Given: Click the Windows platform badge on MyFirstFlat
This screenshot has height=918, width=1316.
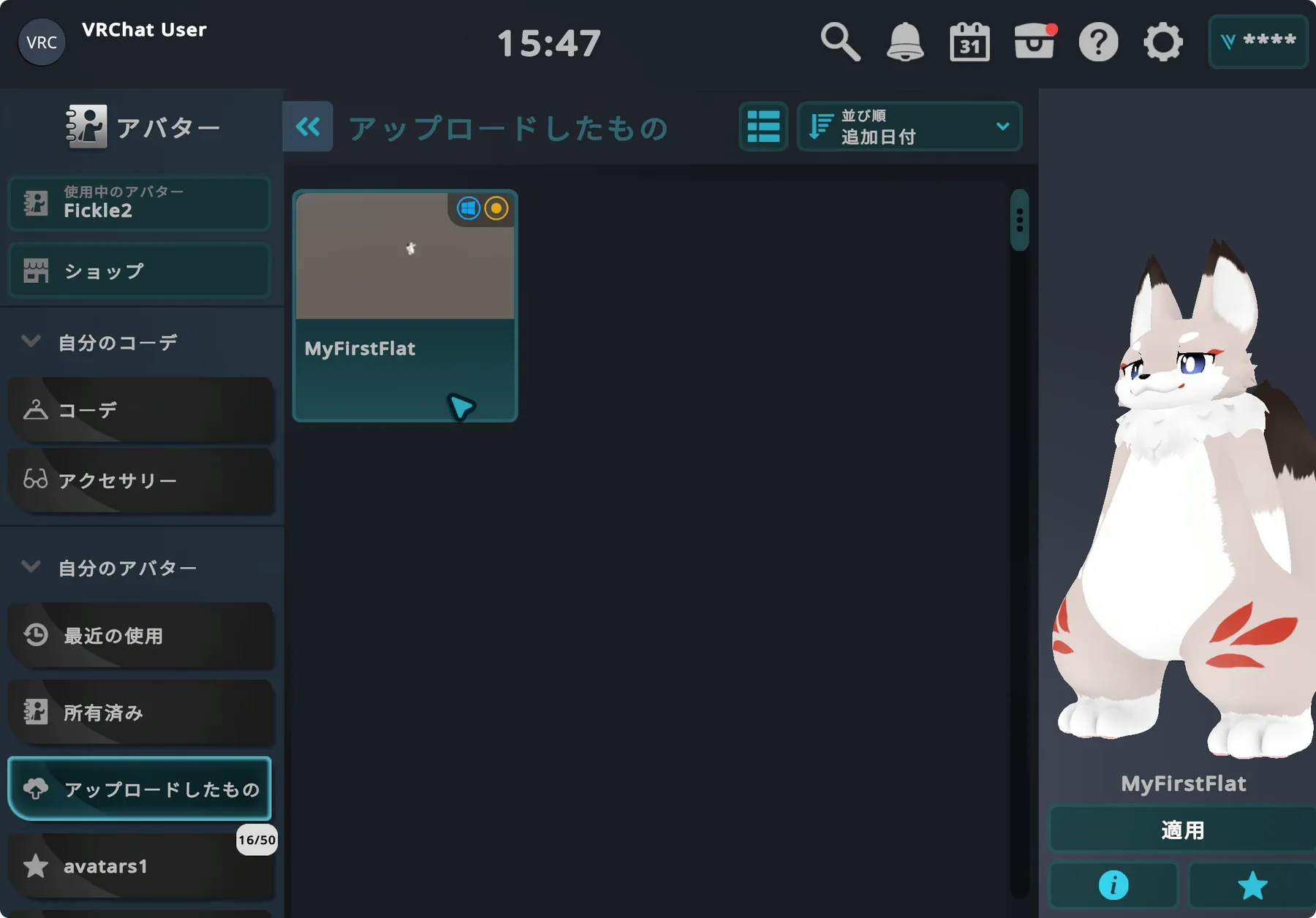Looking at the screenshot, I should 469,208.
